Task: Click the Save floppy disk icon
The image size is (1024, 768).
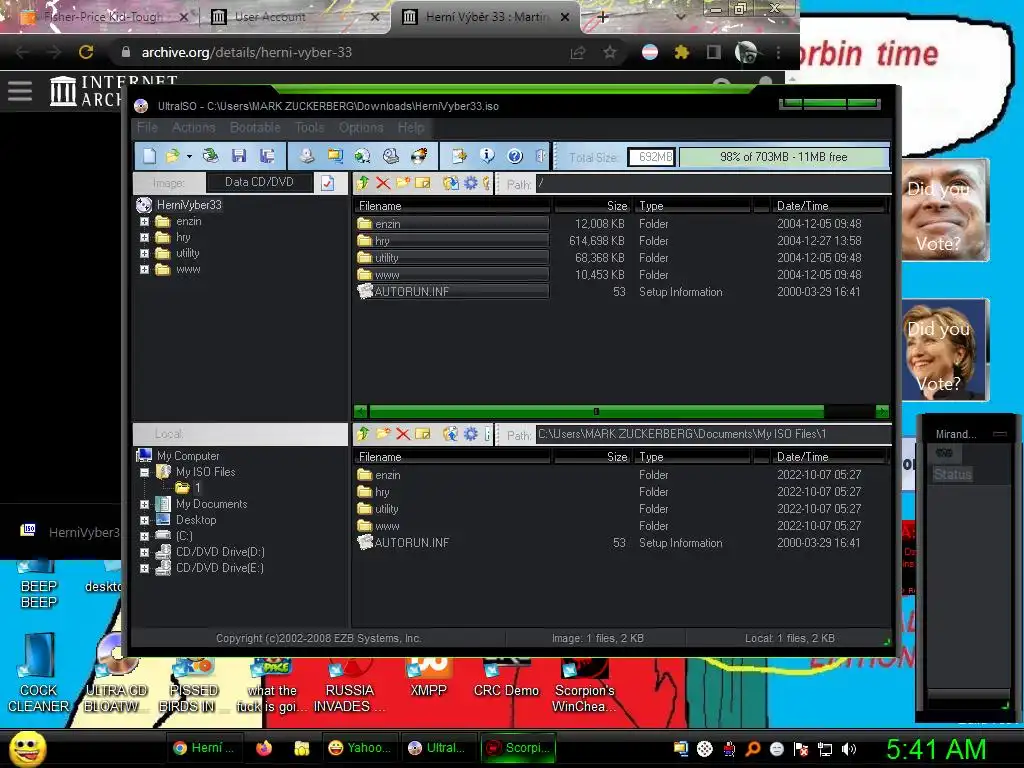Action: point(239,156)
